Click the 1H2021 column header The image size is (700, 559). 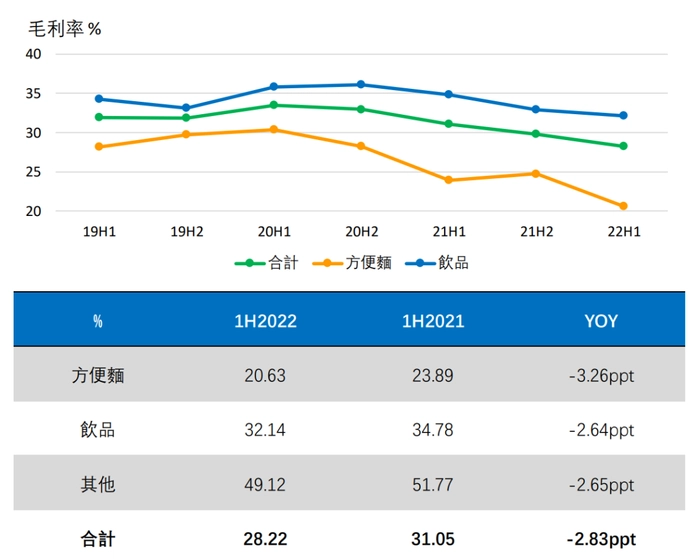tap(432, 321)
